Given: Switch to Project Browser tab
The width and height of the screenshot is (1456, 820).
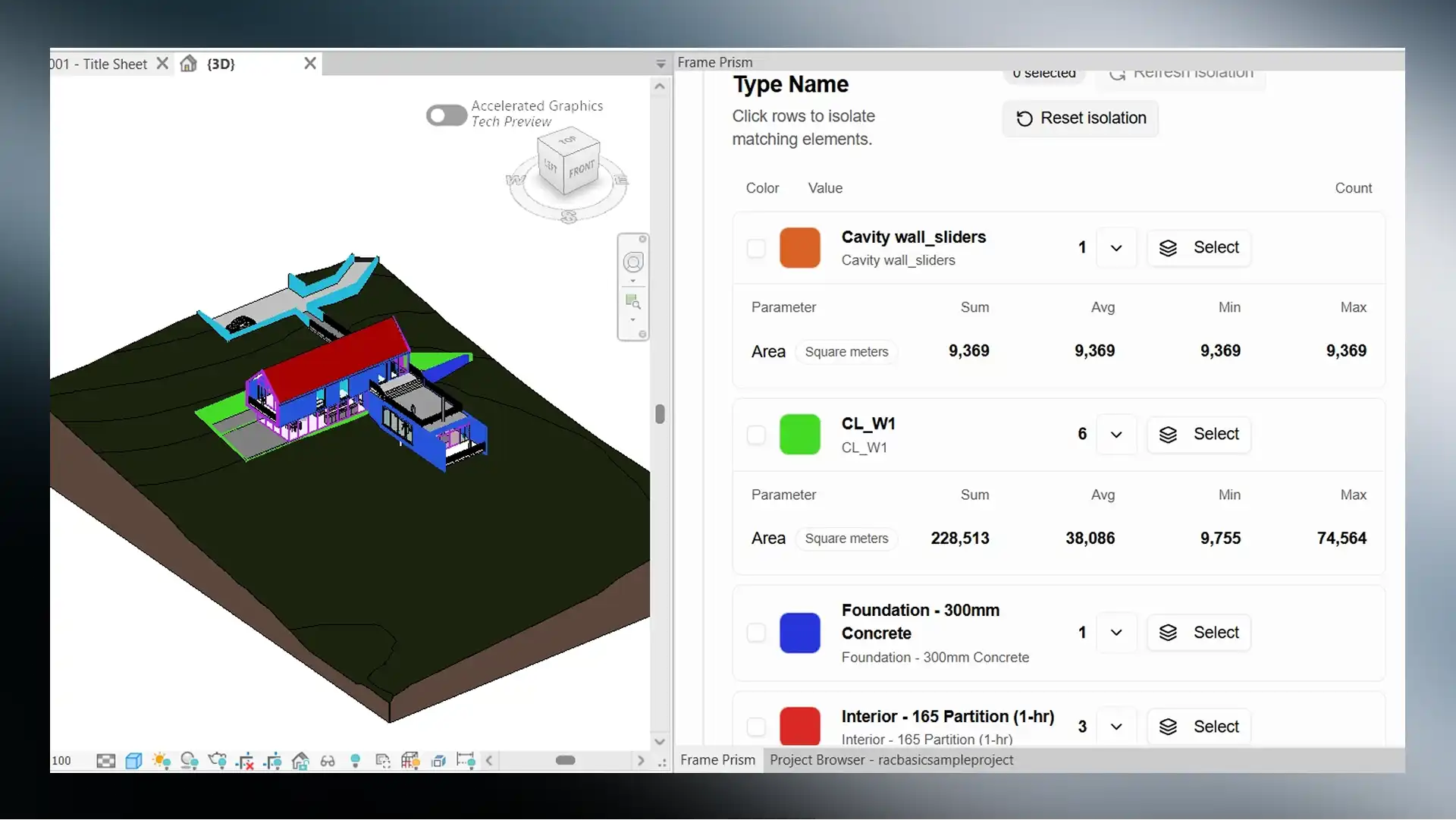Looking at the screenshot, I should coord(891,760).
